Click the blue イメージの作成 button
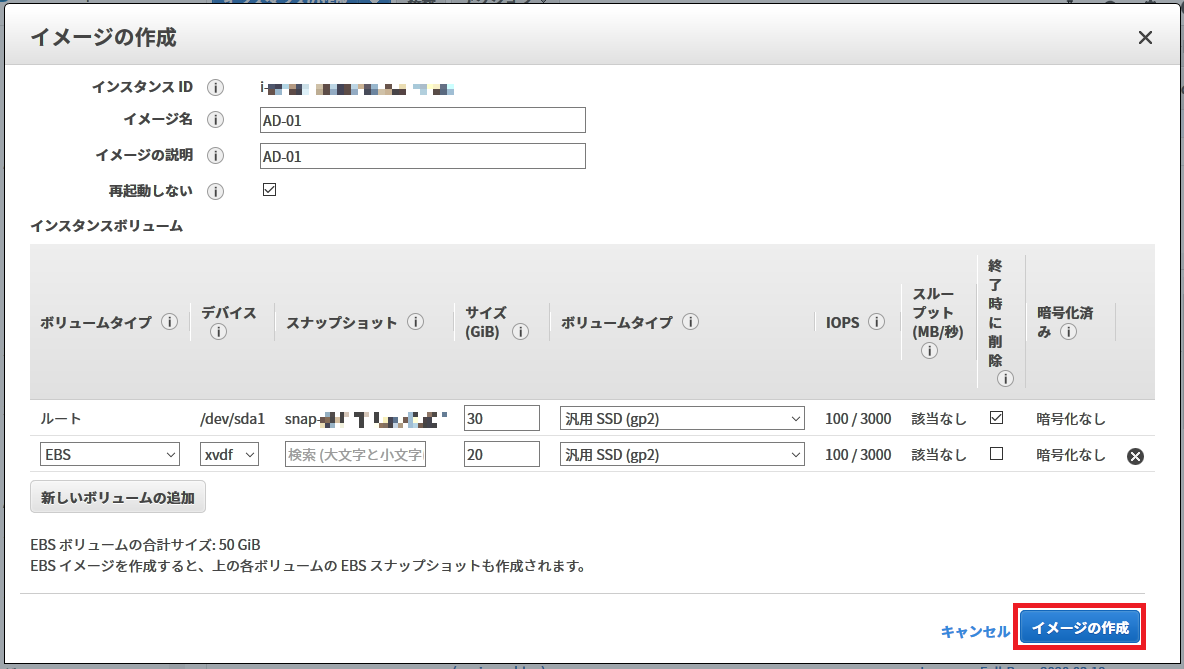The image size is (1184, 669). point(1080,628)
